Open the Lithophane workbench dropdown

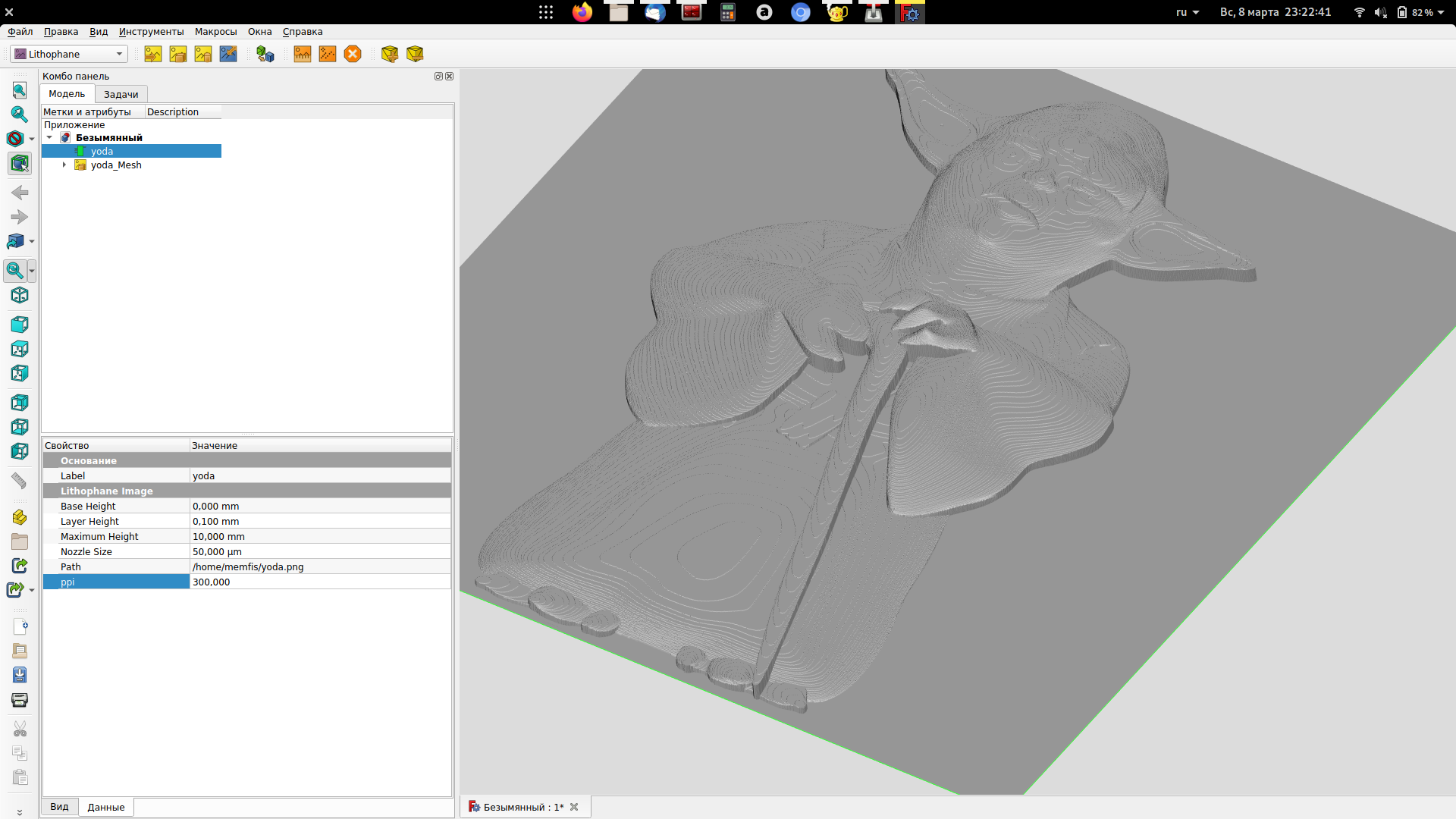pos(69,54)
